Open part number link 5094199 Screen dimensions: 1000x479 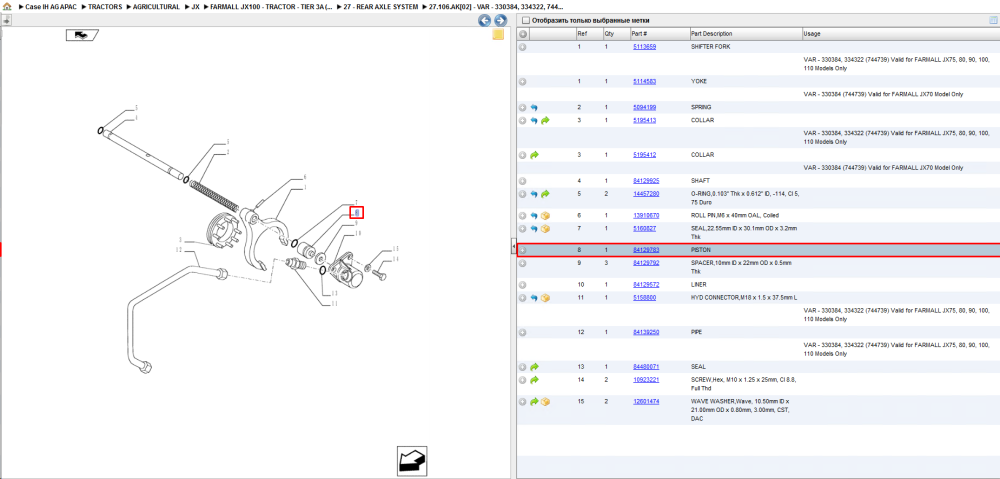pos(644,108)
